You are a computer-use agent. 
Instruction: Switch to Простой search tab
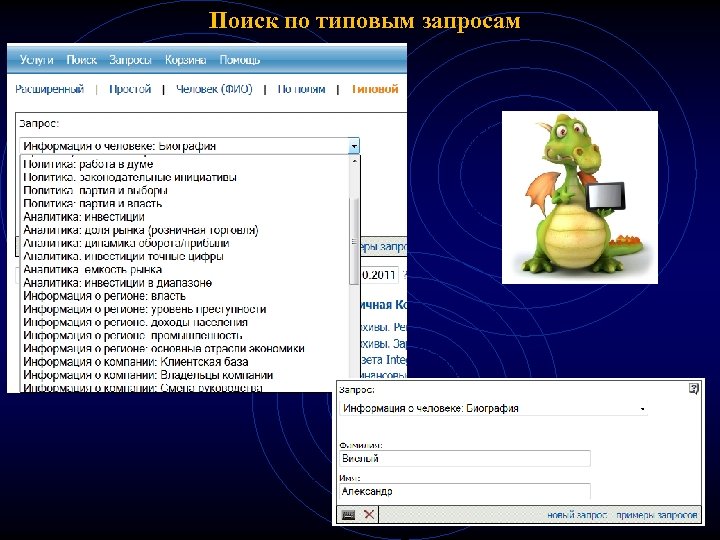click(130, 89)
